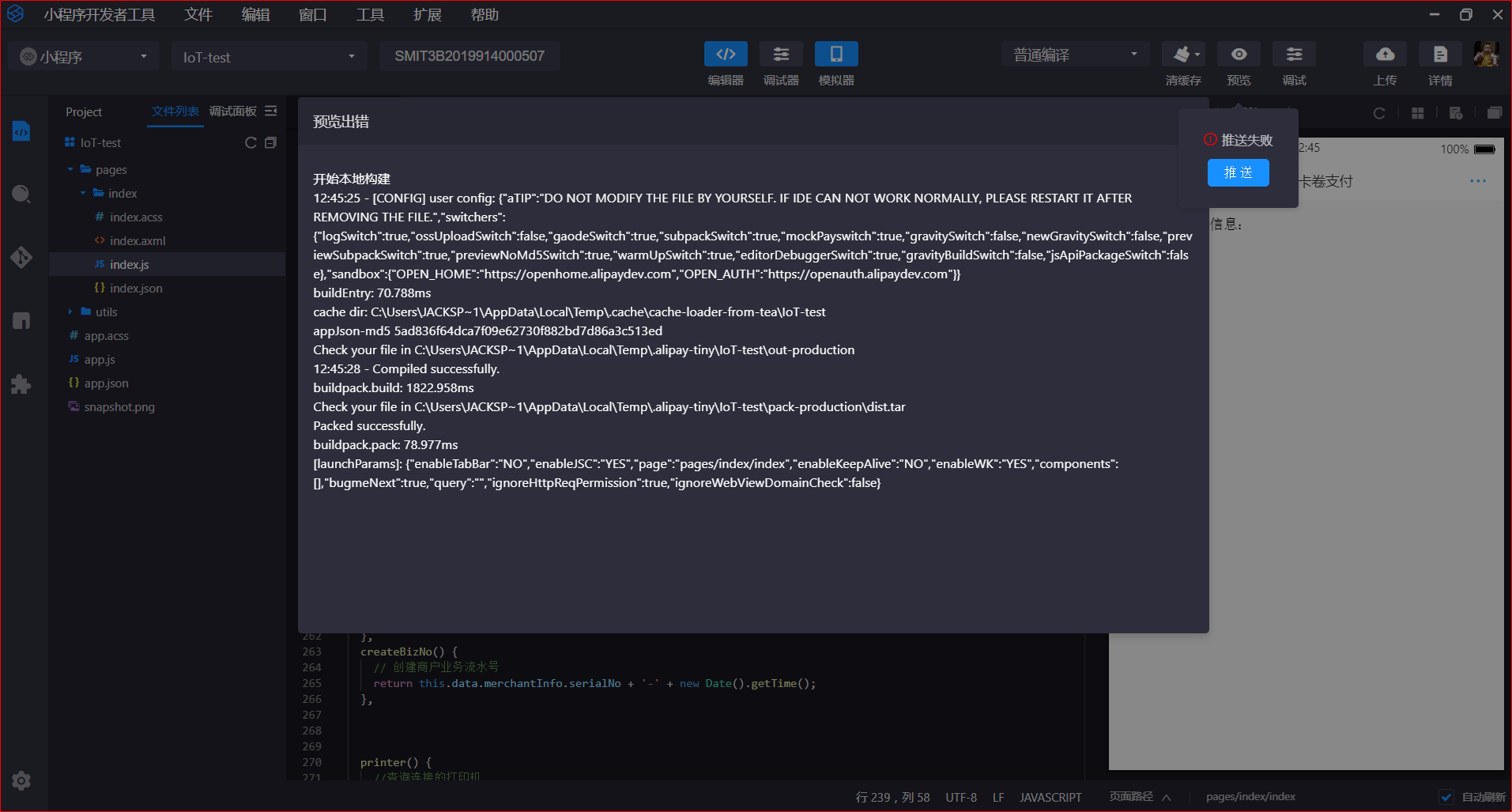Collapse the pages folder

(x=70, y=169)
